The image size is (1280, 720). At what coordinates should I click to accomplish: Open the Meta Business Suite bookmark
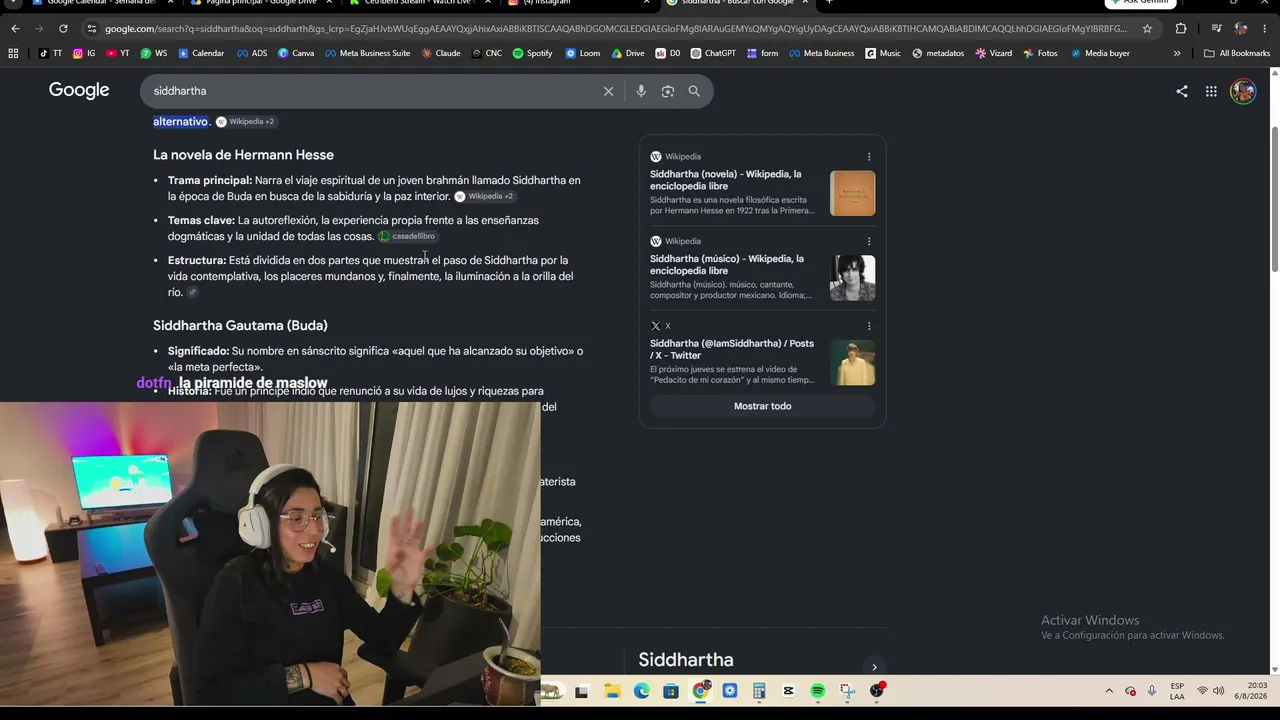tap(368, 53)
